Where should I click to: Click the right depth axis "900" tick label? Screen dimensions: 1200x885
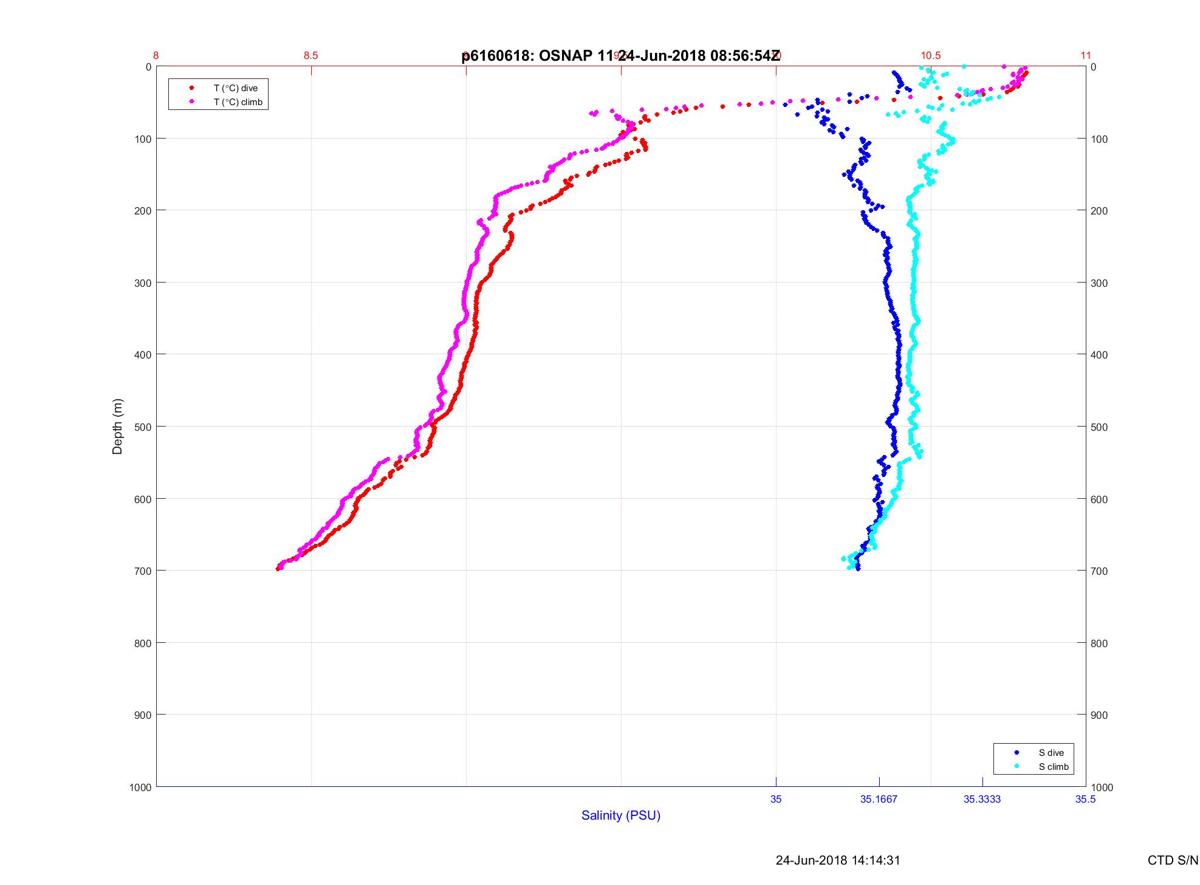click(1100, 715)
